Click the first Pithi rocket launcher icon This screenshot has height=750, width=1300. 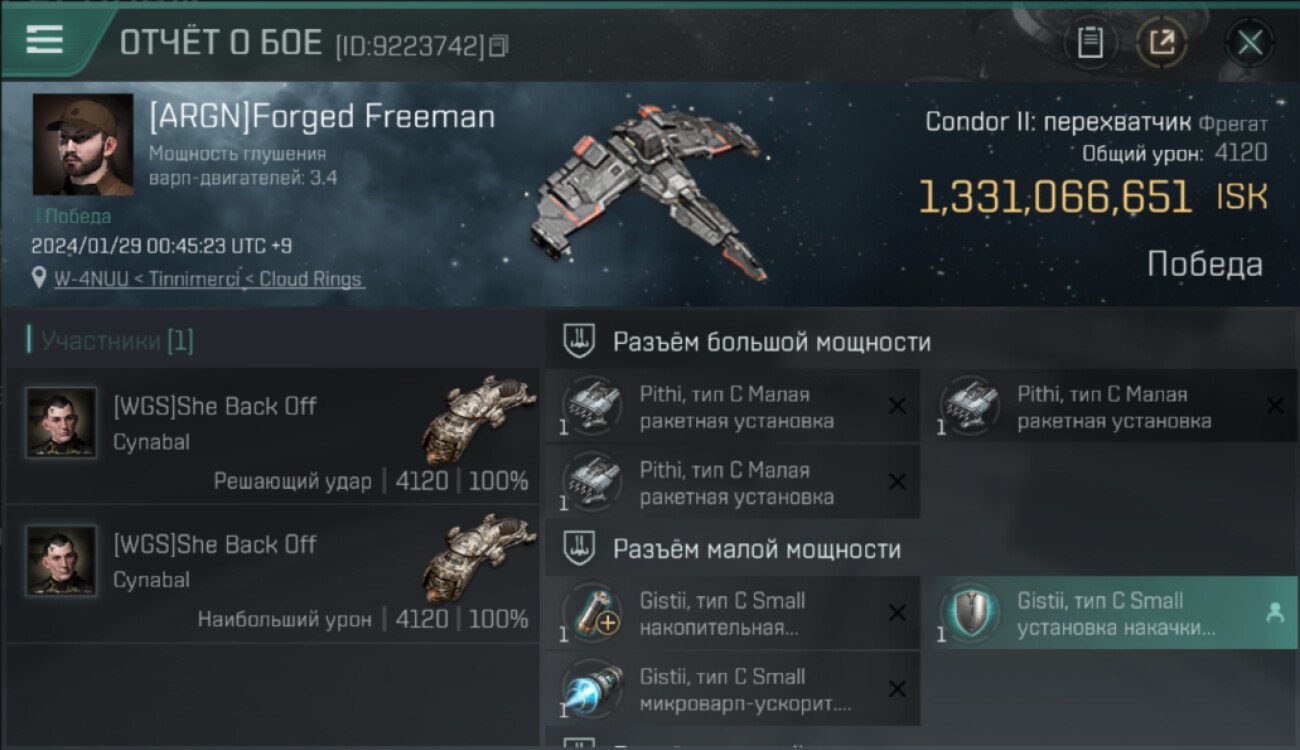coord(592,405)
